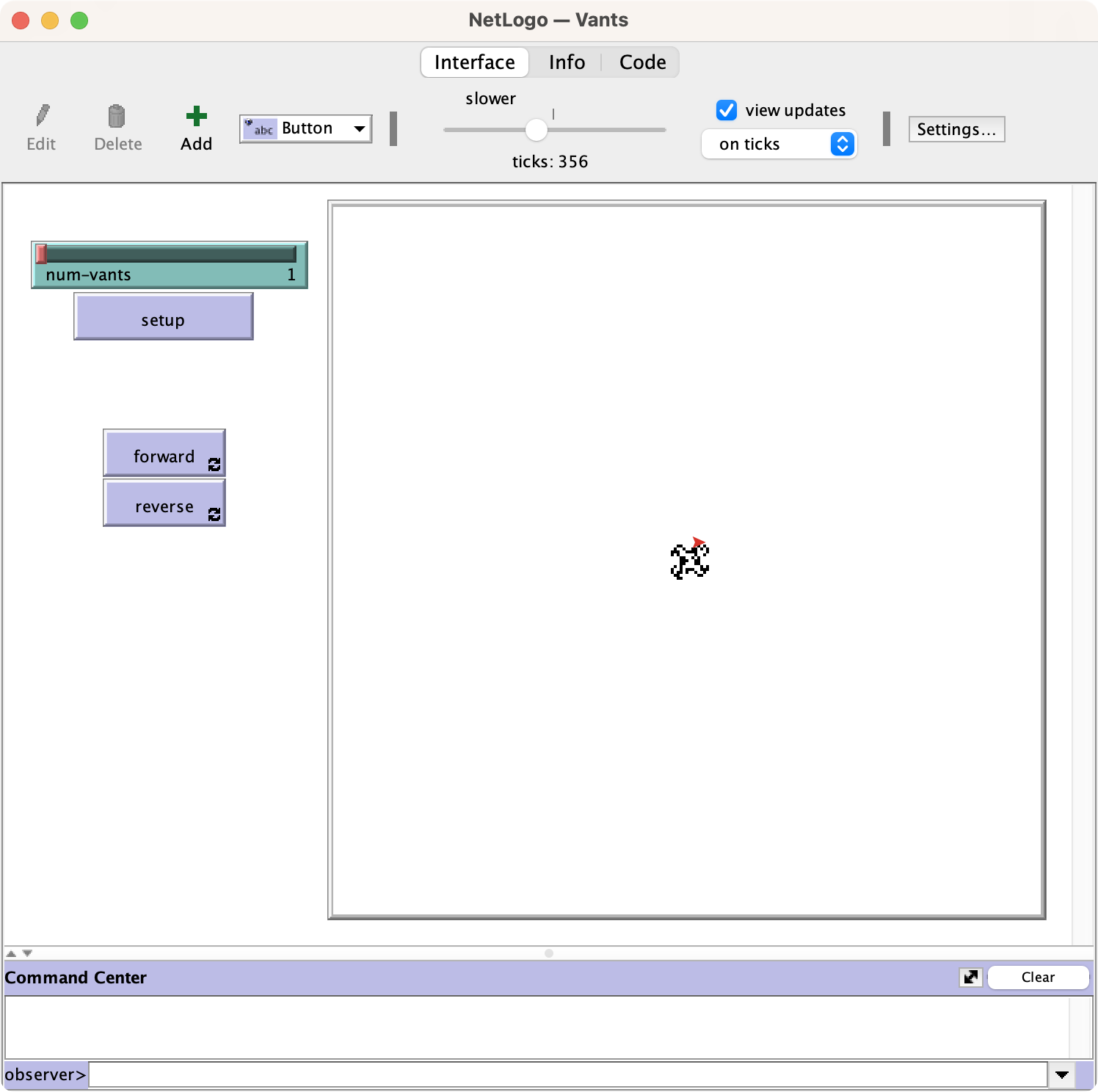
Task: Switch to the Info tab
Action: (566, 62)
